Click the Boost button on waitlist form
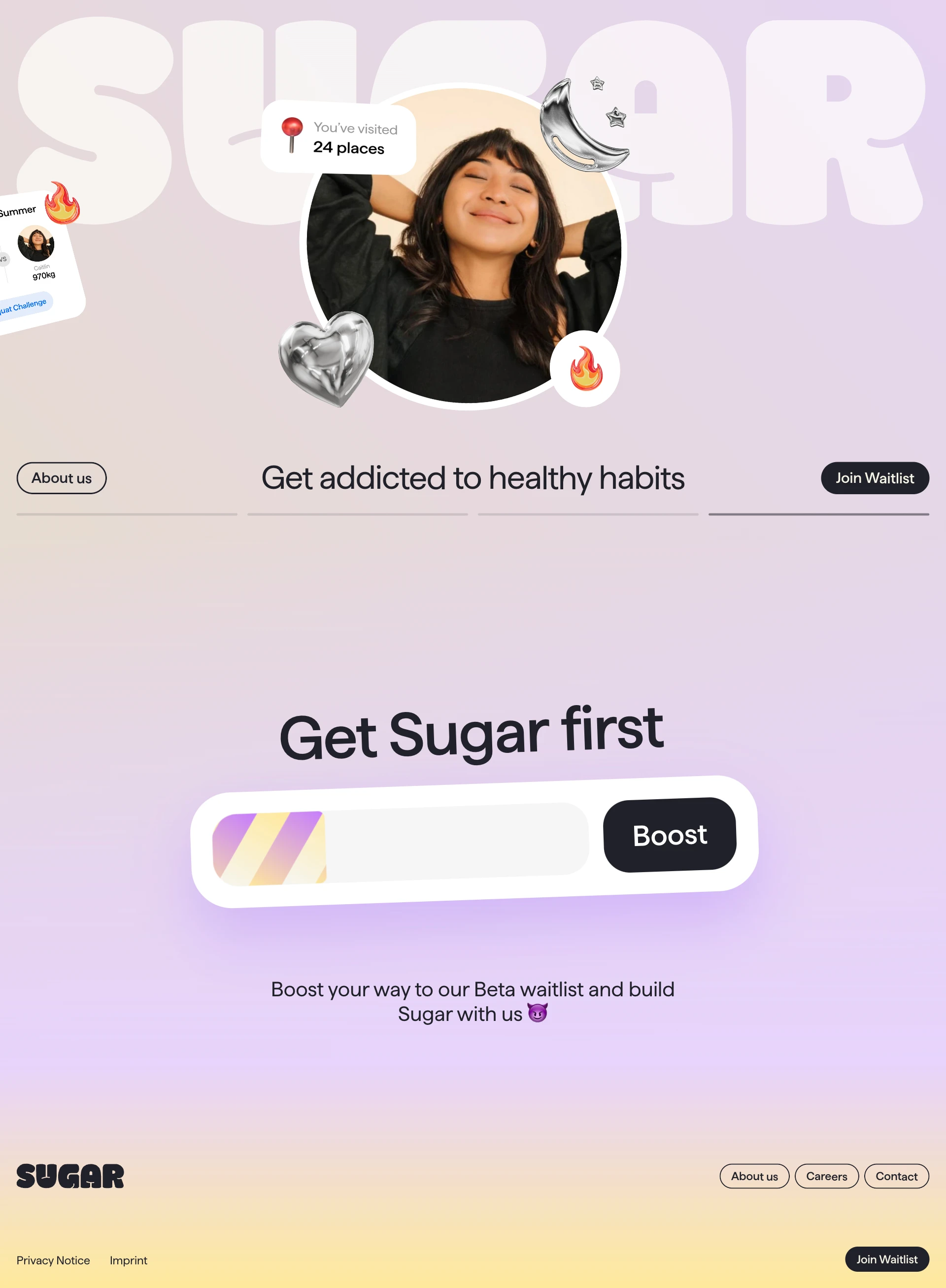 point(668,833)
